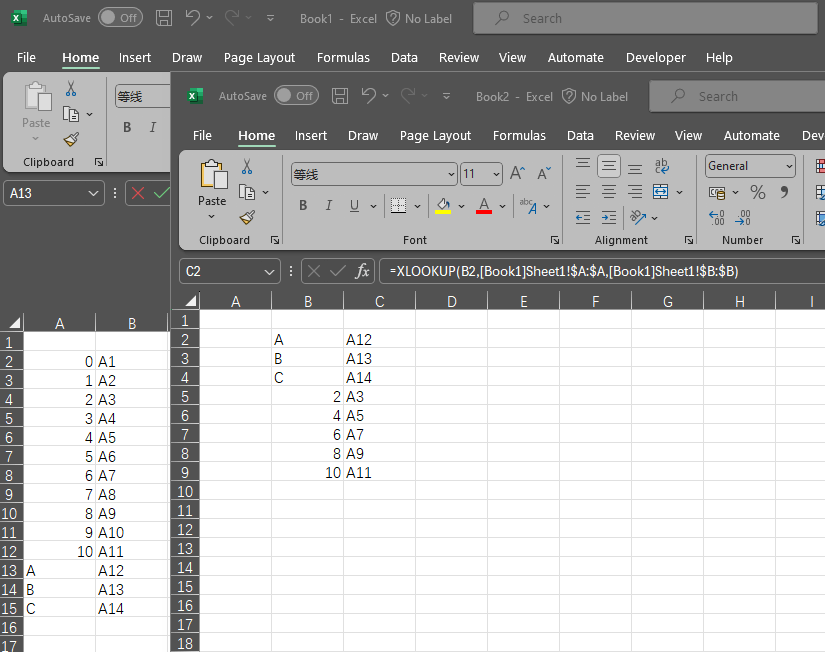Click Format Painter in Book2 ribbon
Viewport: 825px width, 652px height.
[x=247, y=217]
